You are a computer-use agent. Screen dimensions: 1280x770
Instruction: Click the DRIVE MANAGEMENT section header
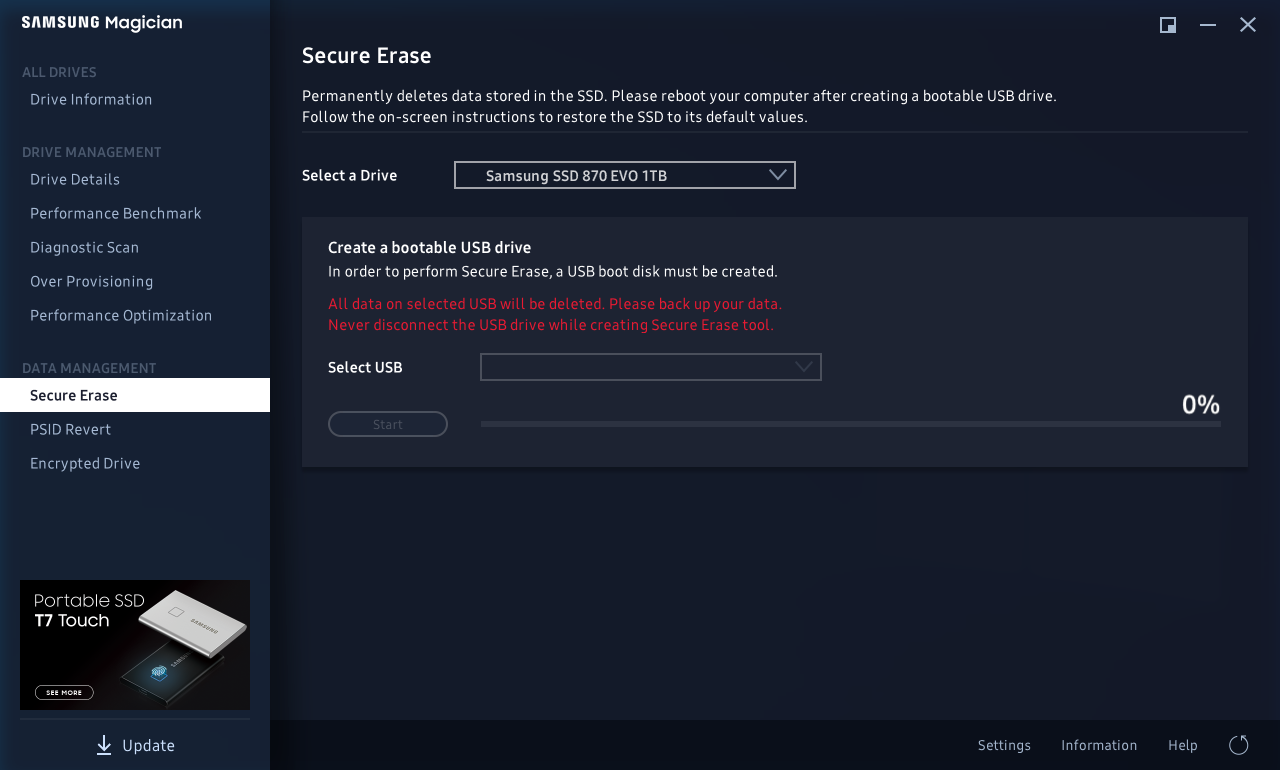click(92, 152)
